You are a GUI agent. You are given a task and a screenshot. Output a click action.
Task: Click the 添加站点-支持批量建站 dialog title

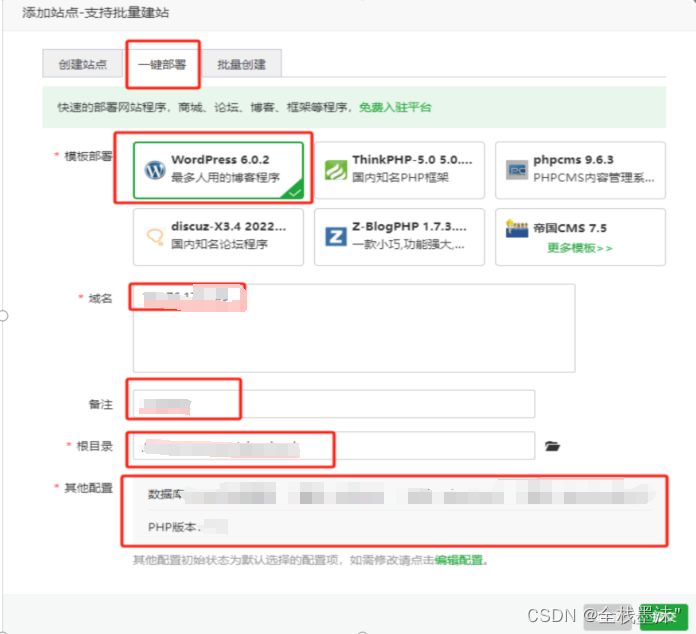[x=95, y=13]
